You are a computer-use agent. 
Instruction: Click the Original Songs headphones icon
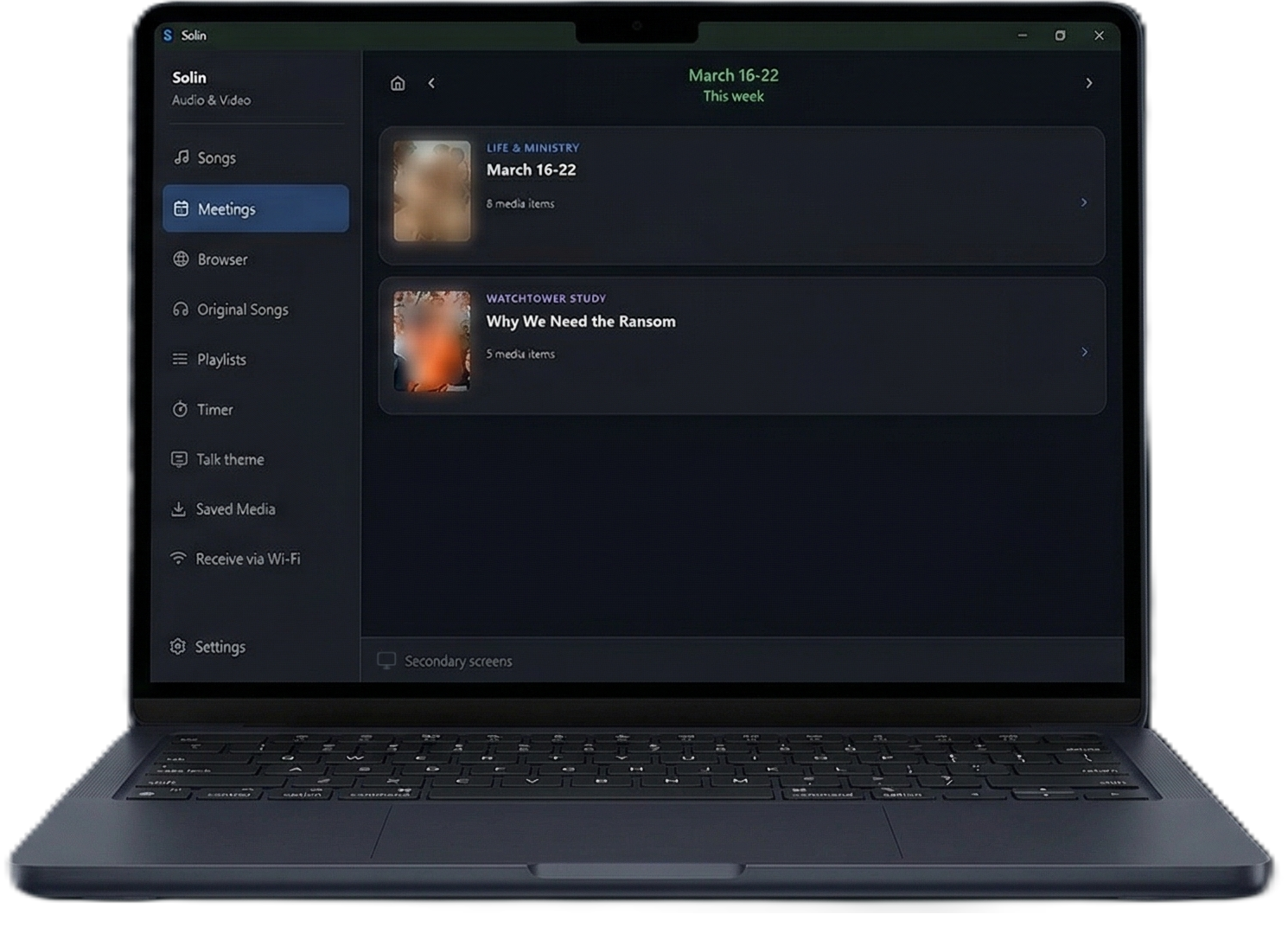click(x=181, y=309)
